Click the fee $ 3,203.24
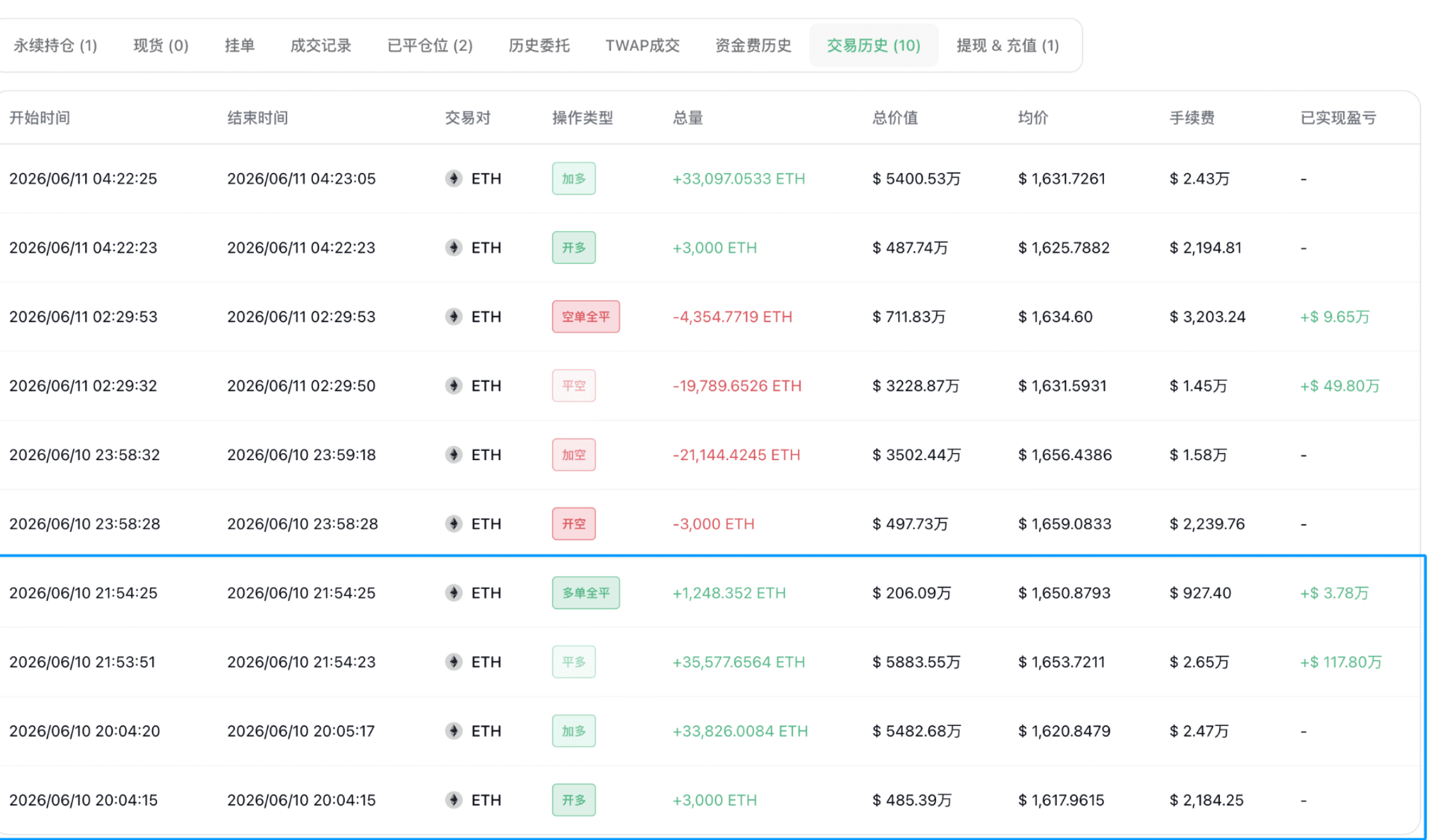The height and width of the screenshot is (840, 1432). pos(1208,317)
